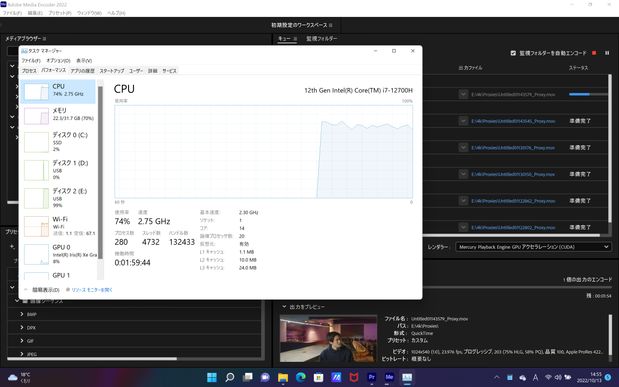Open Microsoft Edge from the taskbar
This screenshot has width=619, height=387.
click(301, 377)
